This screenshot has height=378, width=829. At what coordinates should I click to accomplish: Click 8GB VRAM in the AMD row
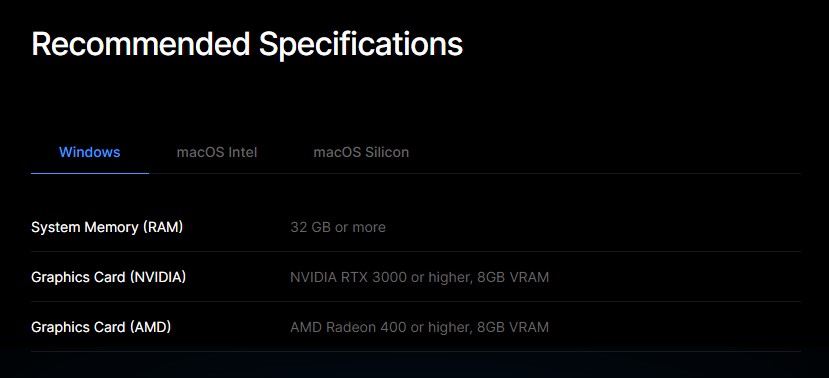[x=513, y=327]
